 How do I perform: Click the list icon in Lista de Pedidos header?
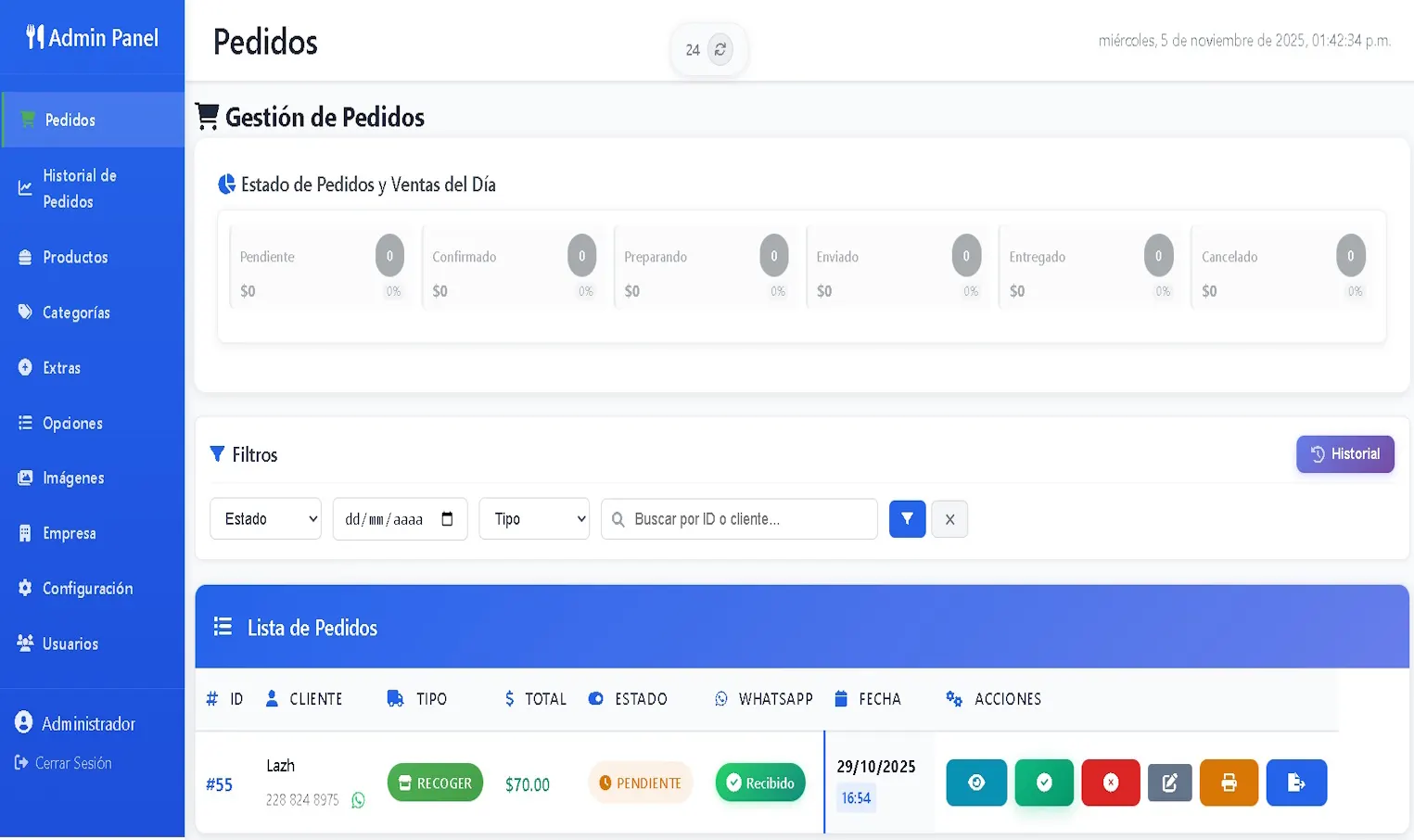[x=223, y=627]
